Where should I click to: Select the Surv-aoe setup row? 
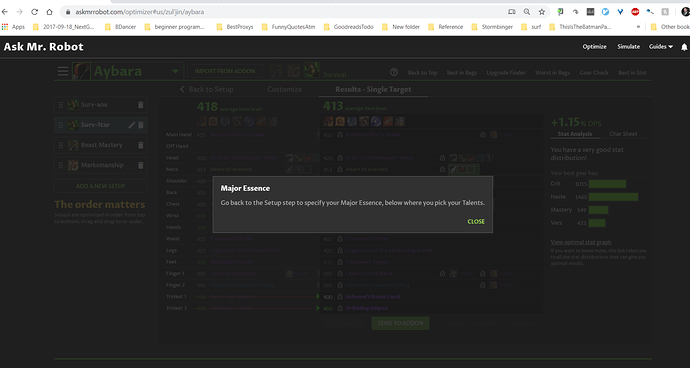pos(100,105)
